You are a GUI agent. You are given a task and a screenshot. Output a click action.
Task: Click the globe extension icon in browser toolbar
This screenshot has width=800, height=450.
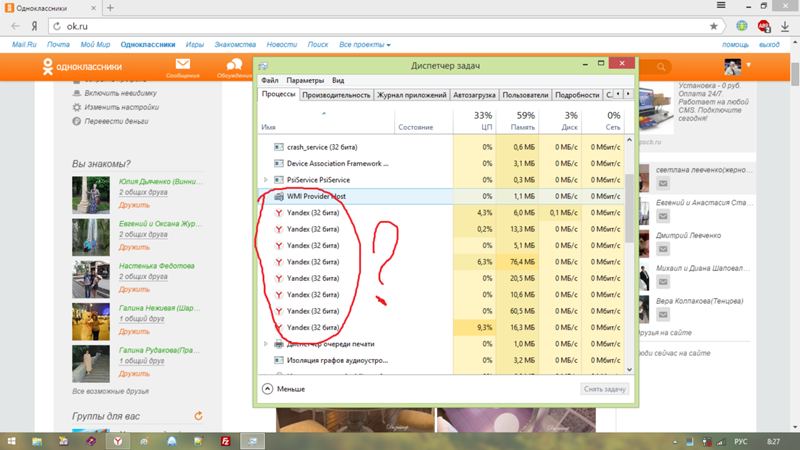(741, 26)
